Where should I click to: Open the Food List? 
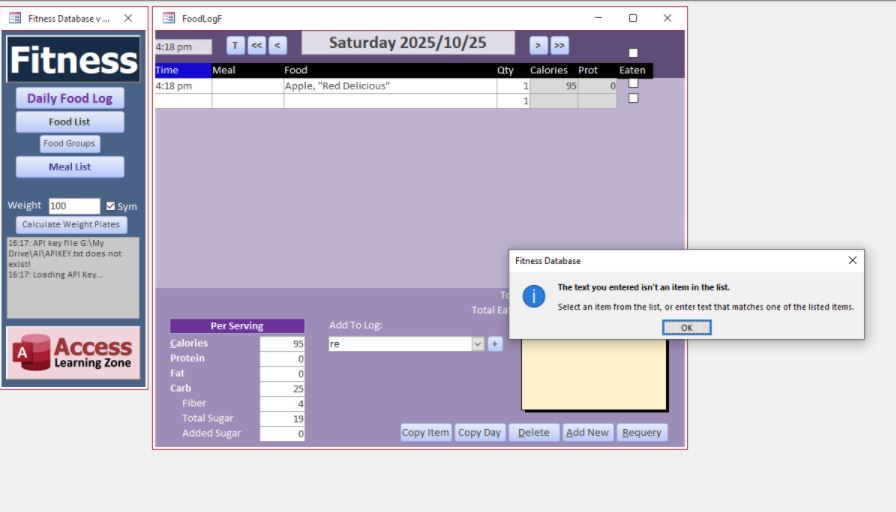(x=70, y=122)
